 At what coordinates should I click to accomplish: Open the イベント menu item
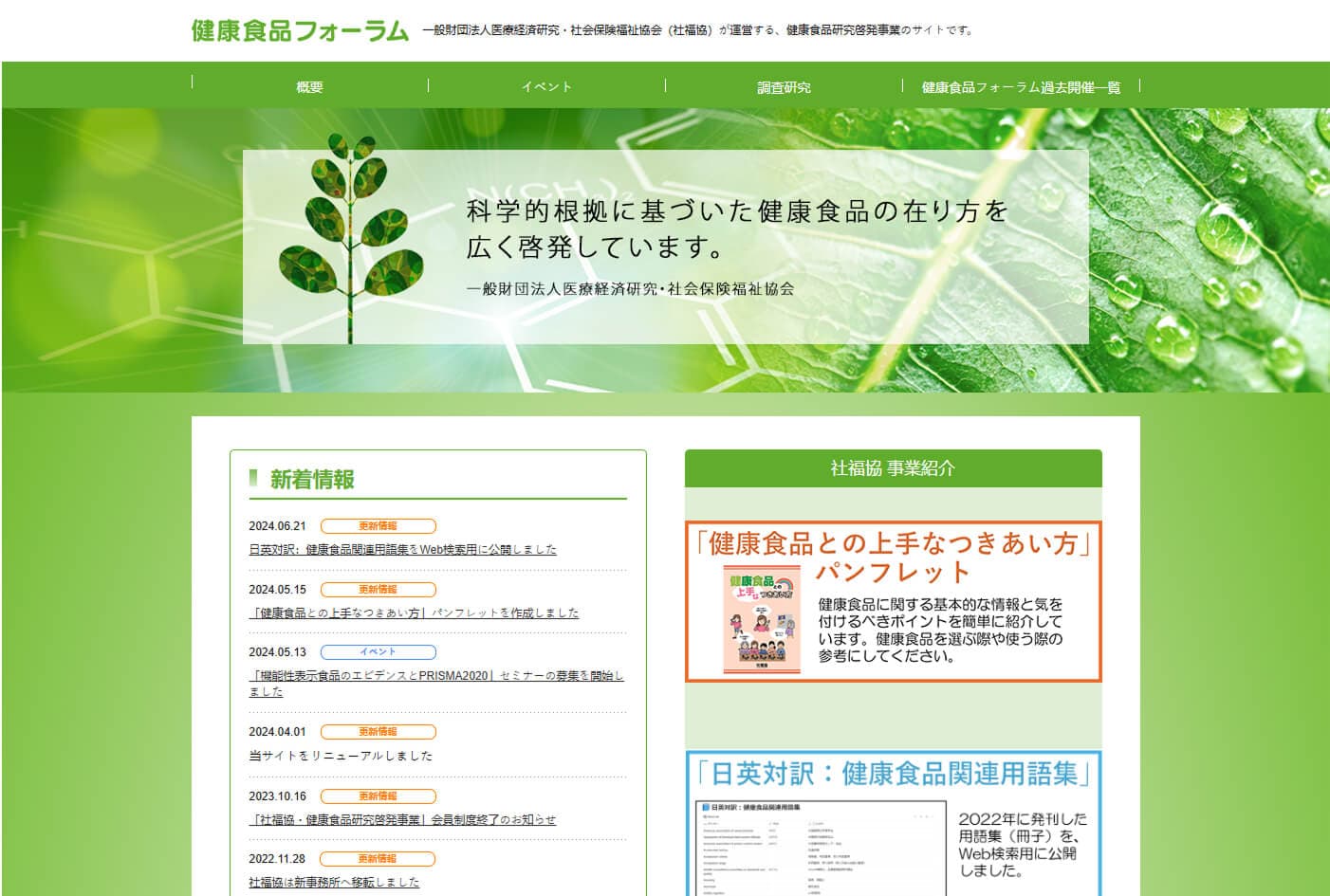click(x=546, y=87)
